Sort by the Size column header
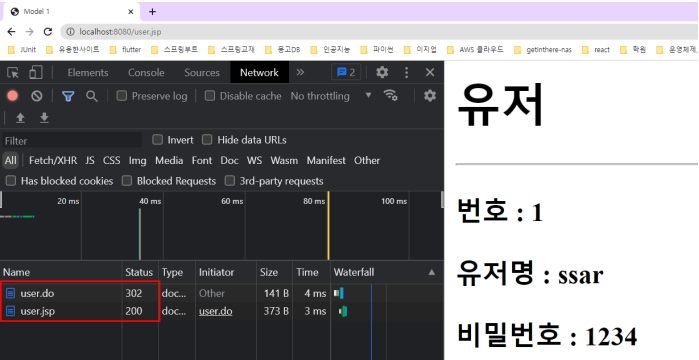 [x=274, y=272]
